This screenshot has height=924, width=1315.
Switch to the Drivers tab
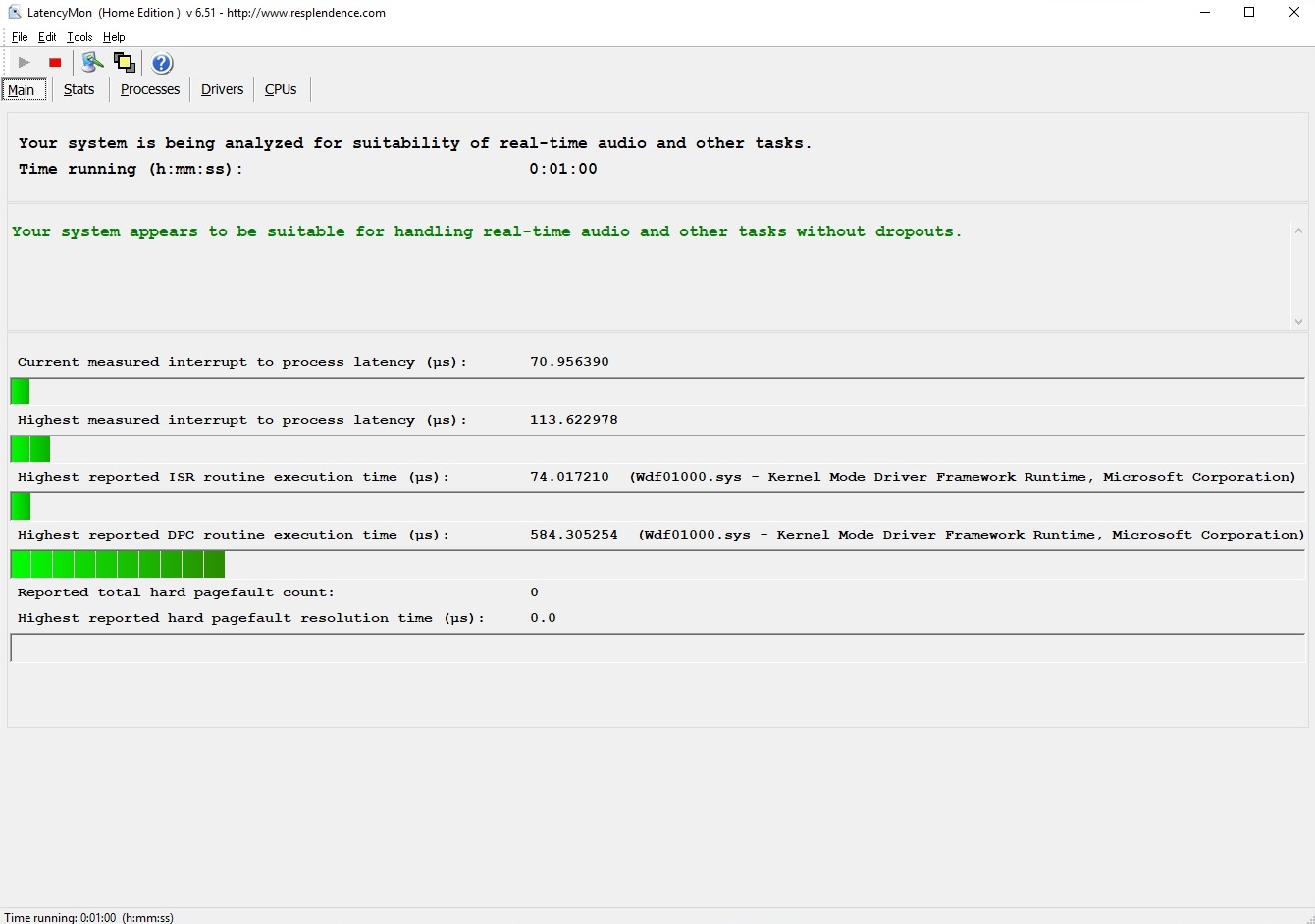coord(222,89)
